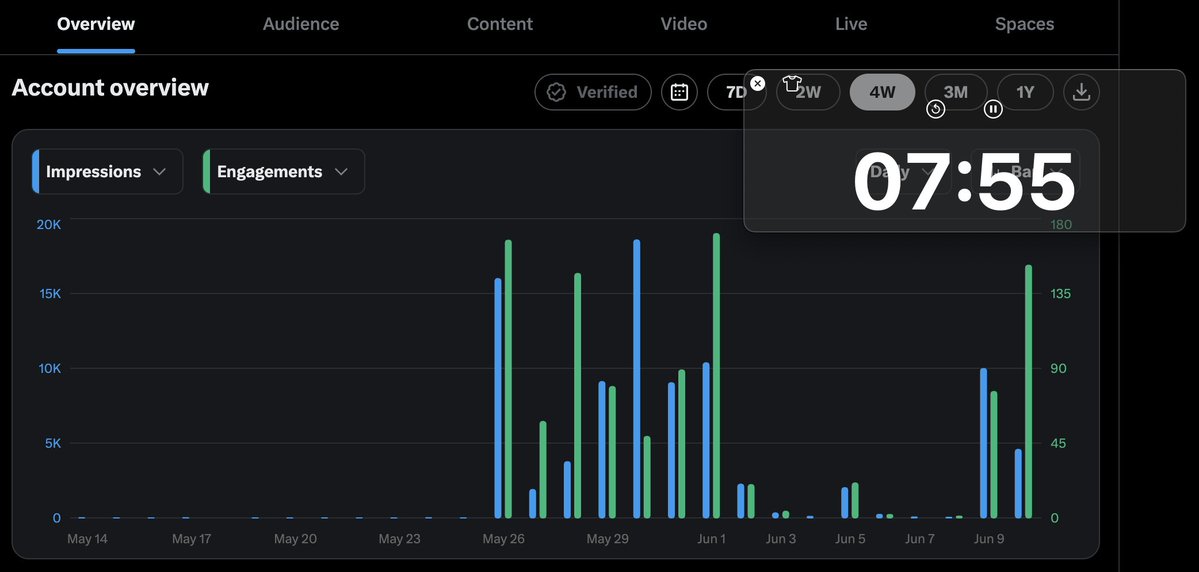The image size is (1199, 572).
Task: Click the 07:55 timer display
Action: (964, 182)
